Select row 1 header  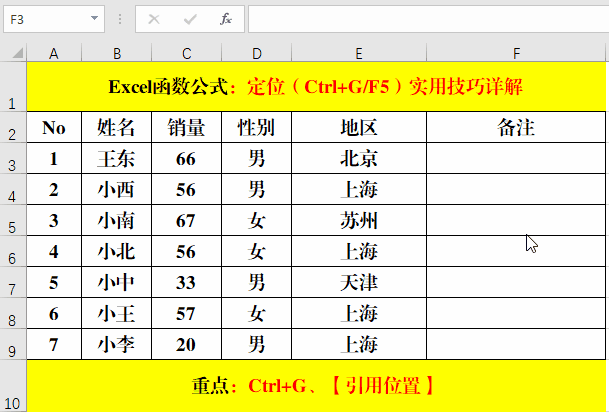click(x=13, y=87)
